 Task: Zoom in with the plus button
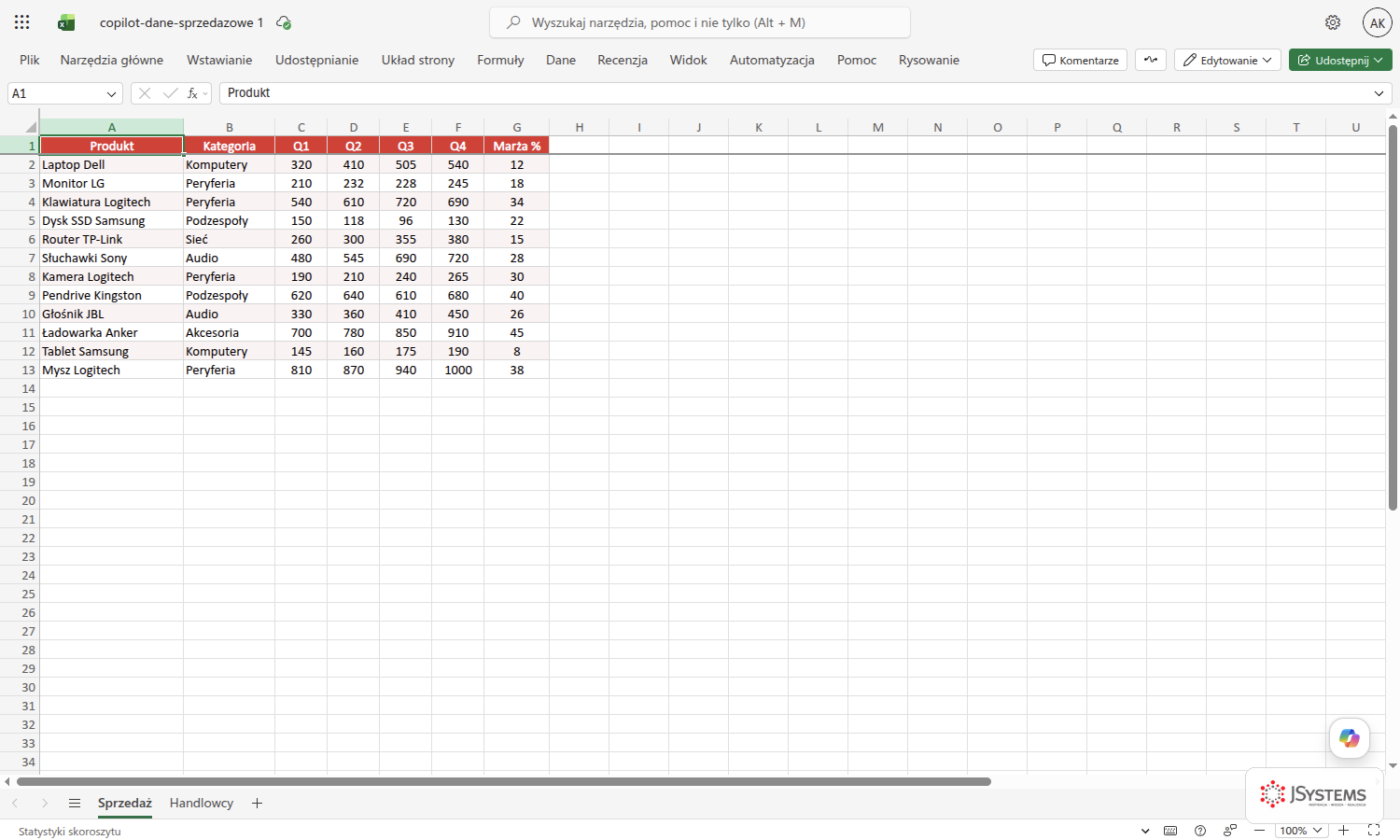[x=1343, y=831]
